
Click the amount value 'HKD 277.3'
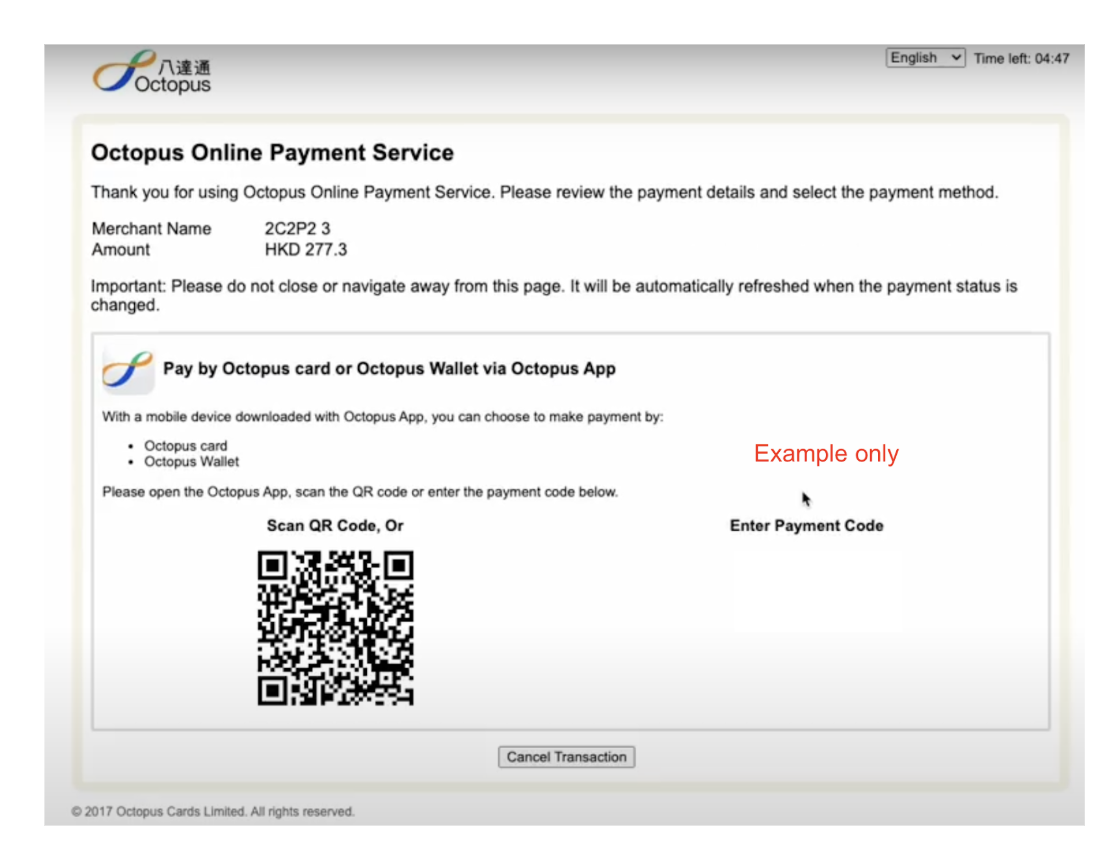click(x=306, y=249)
